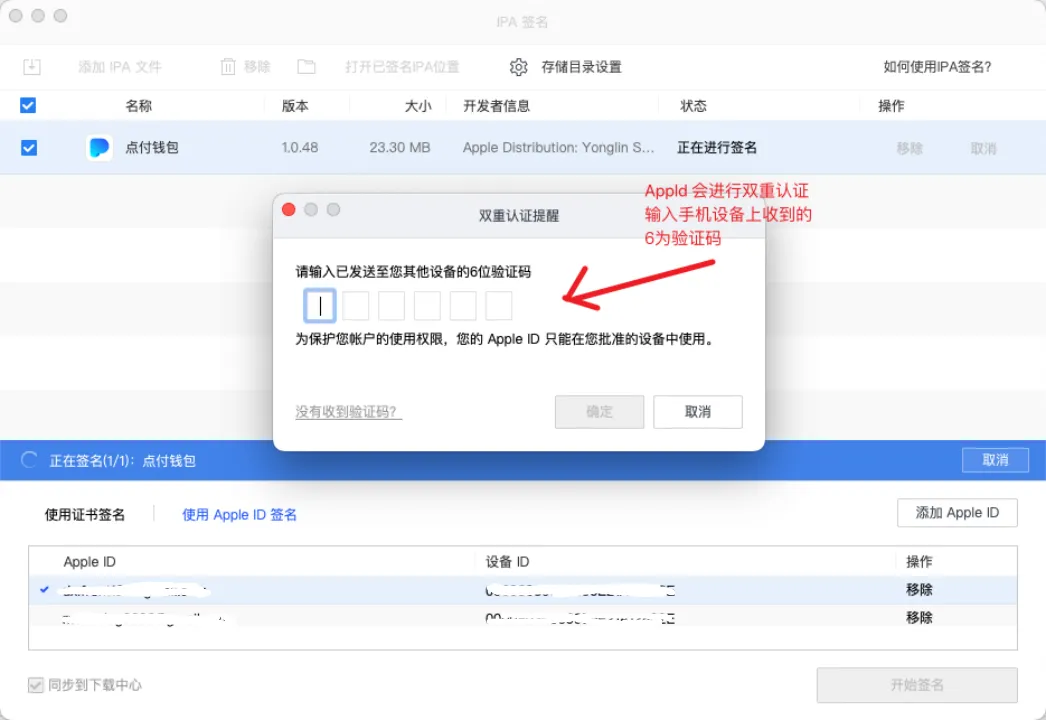Cancel signing via 取消 in blue progress bar
Image resolution: width=1046 pixels, height=720 pixels.
pos(994,460)
